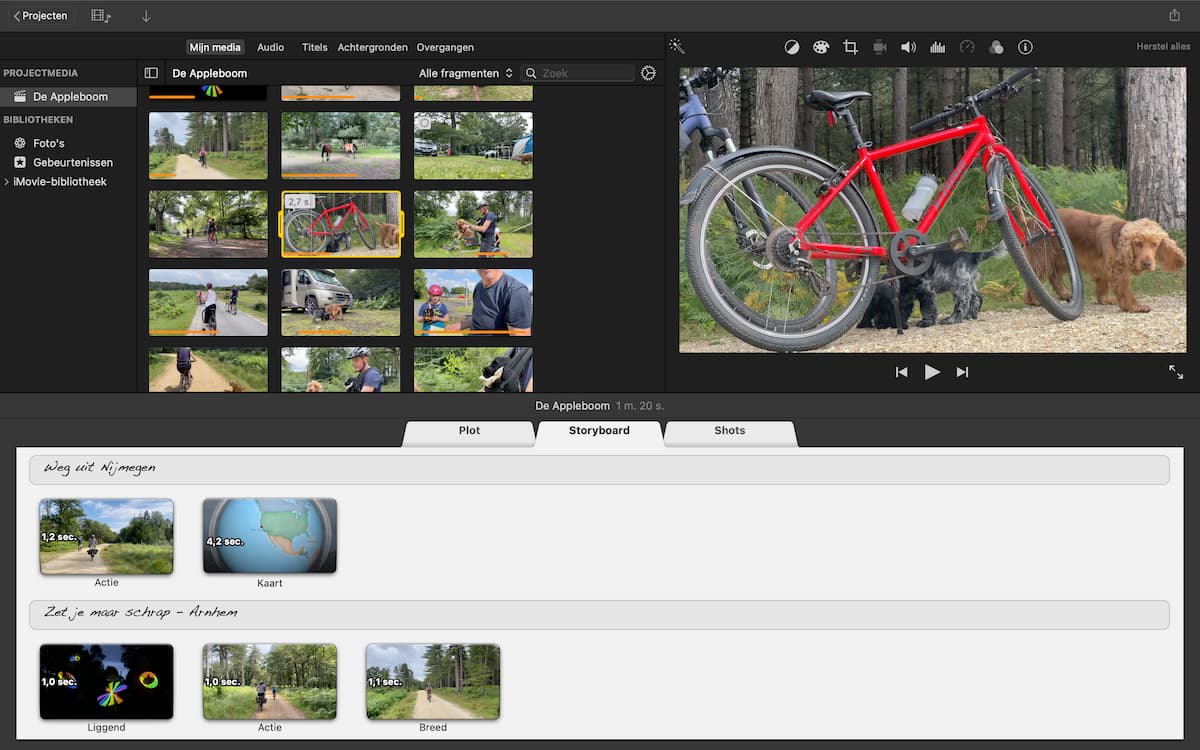Open the clip information panel
This screenshot has width=1200, height=750.
pos(1025,46)
